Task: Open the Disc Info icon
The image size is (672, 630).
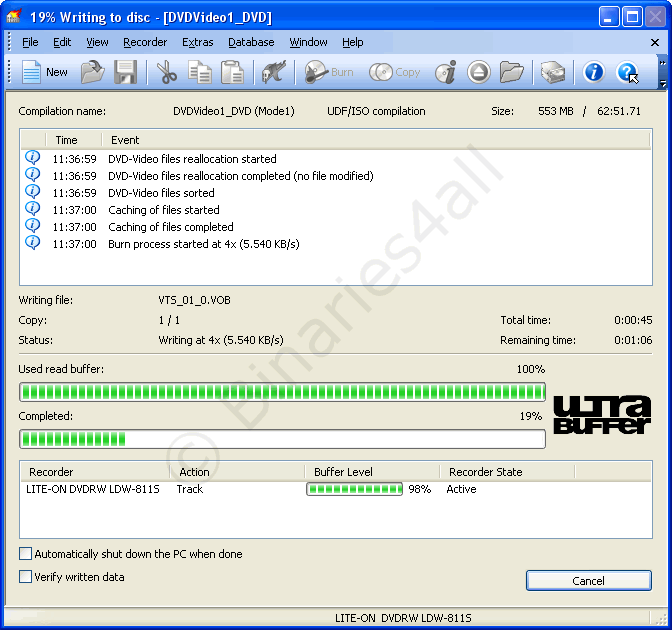Action: [x=446, y=72]
